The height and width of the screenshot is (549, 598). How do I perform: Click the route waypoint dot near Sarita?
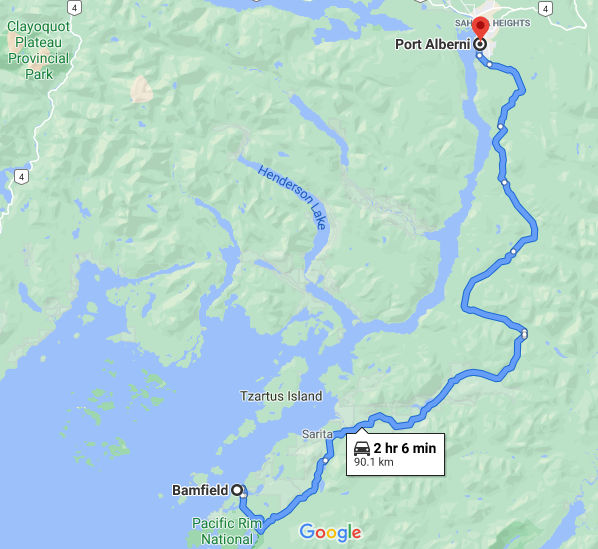click(x=325, y=461)
